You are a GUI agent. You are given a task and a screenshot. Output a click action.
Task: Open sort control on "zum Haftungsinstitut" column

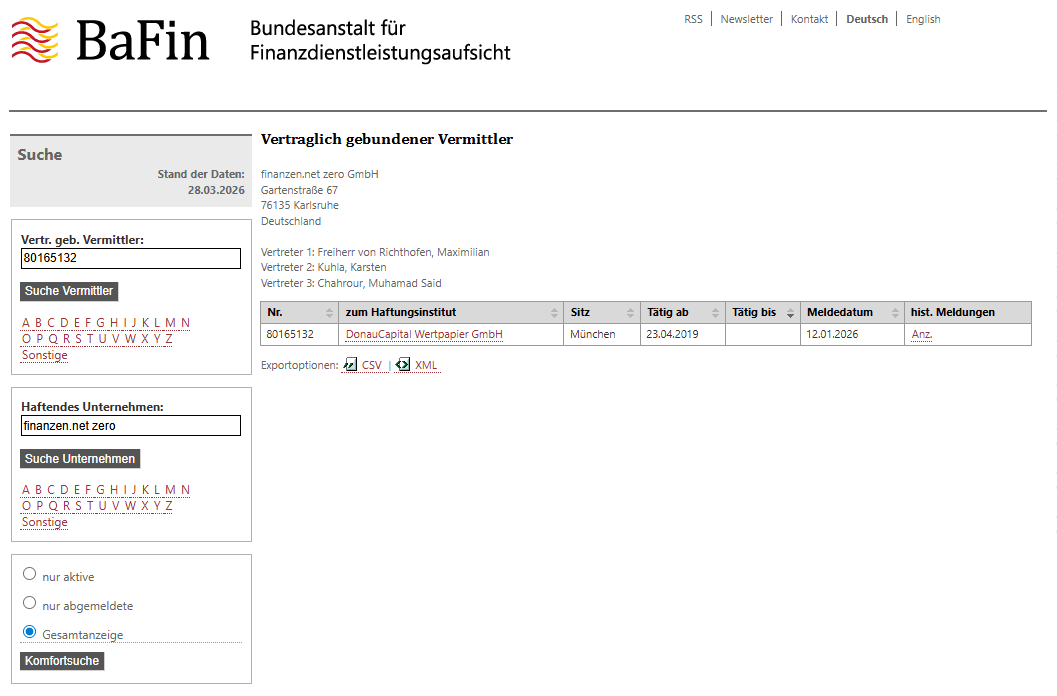(x=553, y=311)
